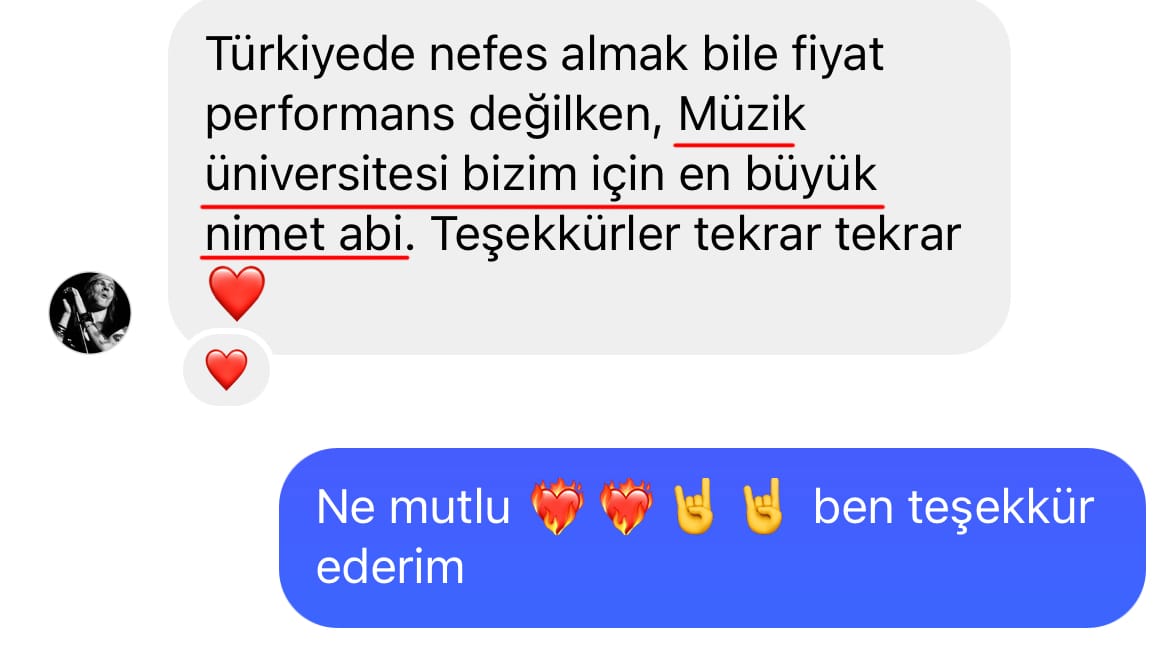Click the second rock hand emoji

tap(763, 506)
